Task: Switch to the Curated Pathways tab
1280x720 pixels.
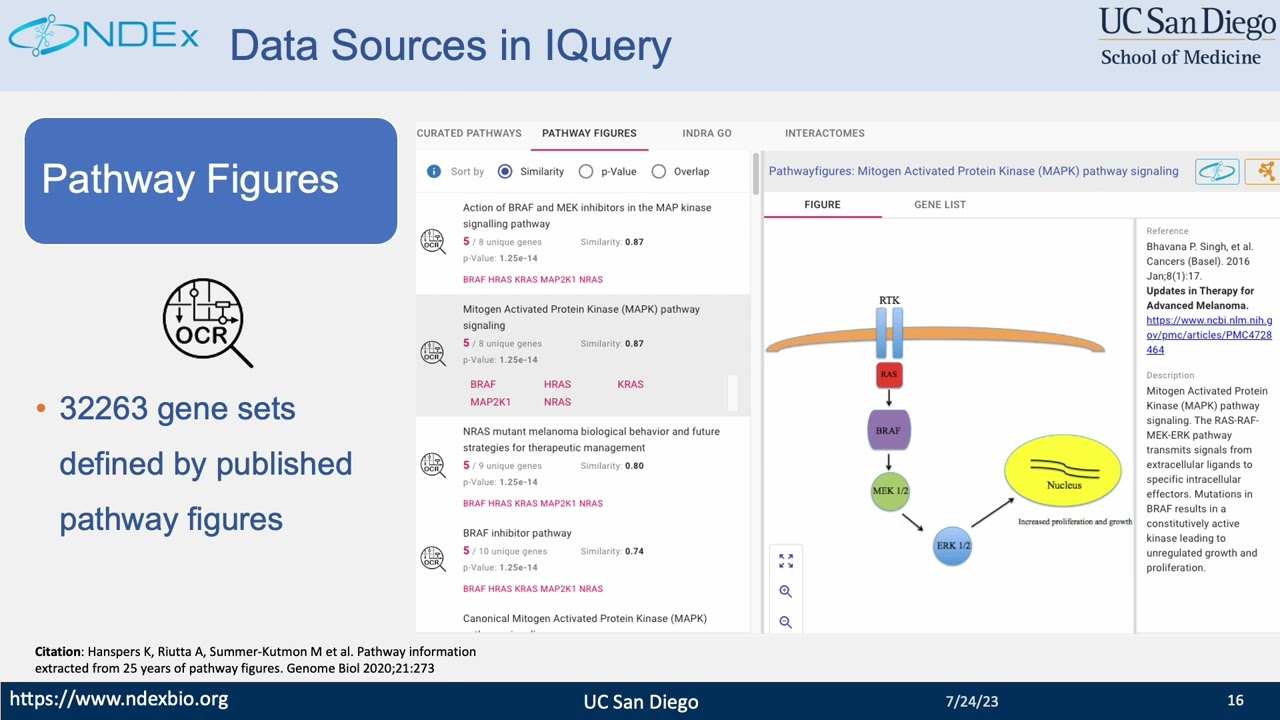Action: [469, 133]
